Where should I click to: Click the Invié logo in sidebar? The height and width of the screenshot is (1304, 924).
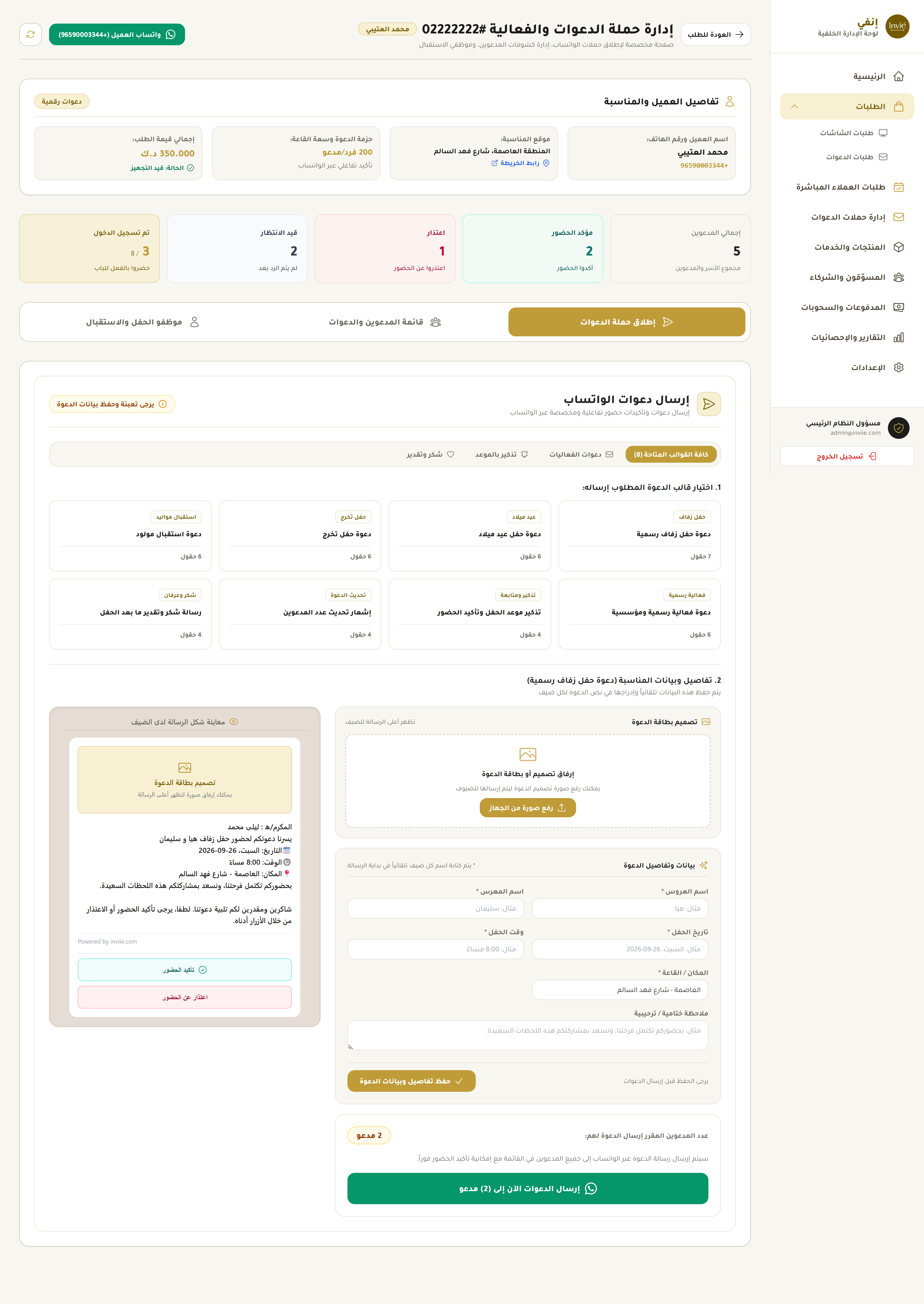pyautogui.click(x=897, y=27)
